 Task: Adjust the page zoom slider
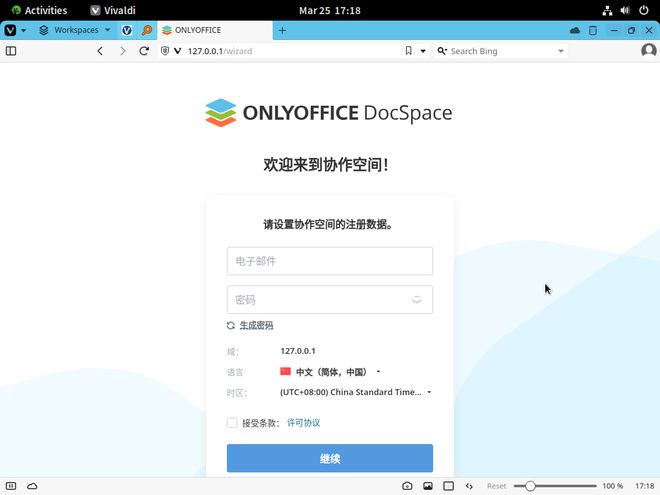click(x=555, y=486)
